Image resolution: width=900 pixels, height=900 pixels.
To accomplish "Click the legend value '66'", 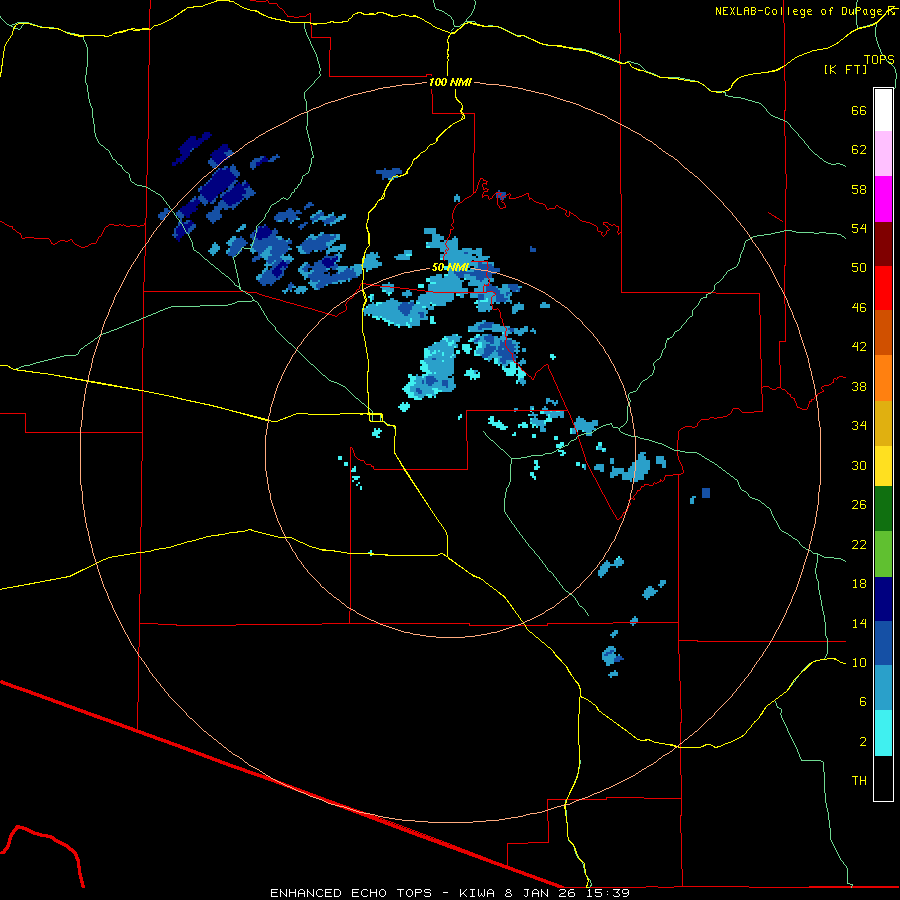I will [859, 110].
